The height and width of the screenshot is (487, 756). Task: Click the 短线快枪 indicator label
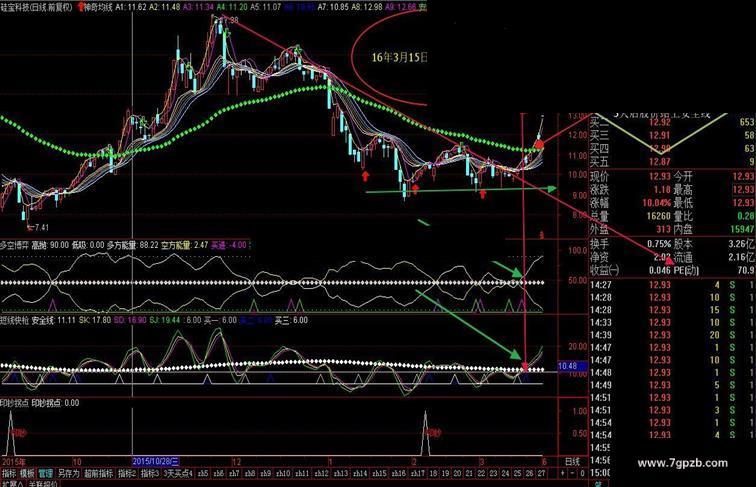[14, 320]
